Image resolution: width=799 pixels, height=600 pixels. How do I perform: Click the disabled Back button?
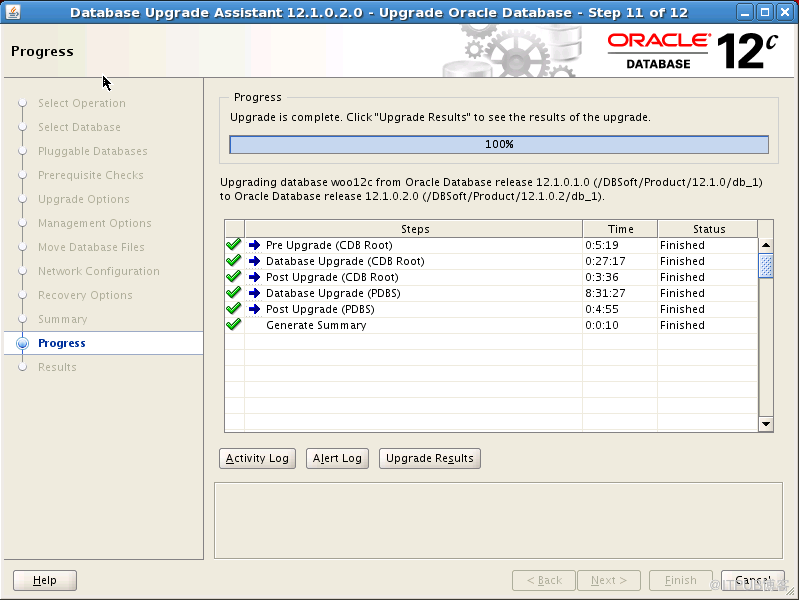click(544, 580)
